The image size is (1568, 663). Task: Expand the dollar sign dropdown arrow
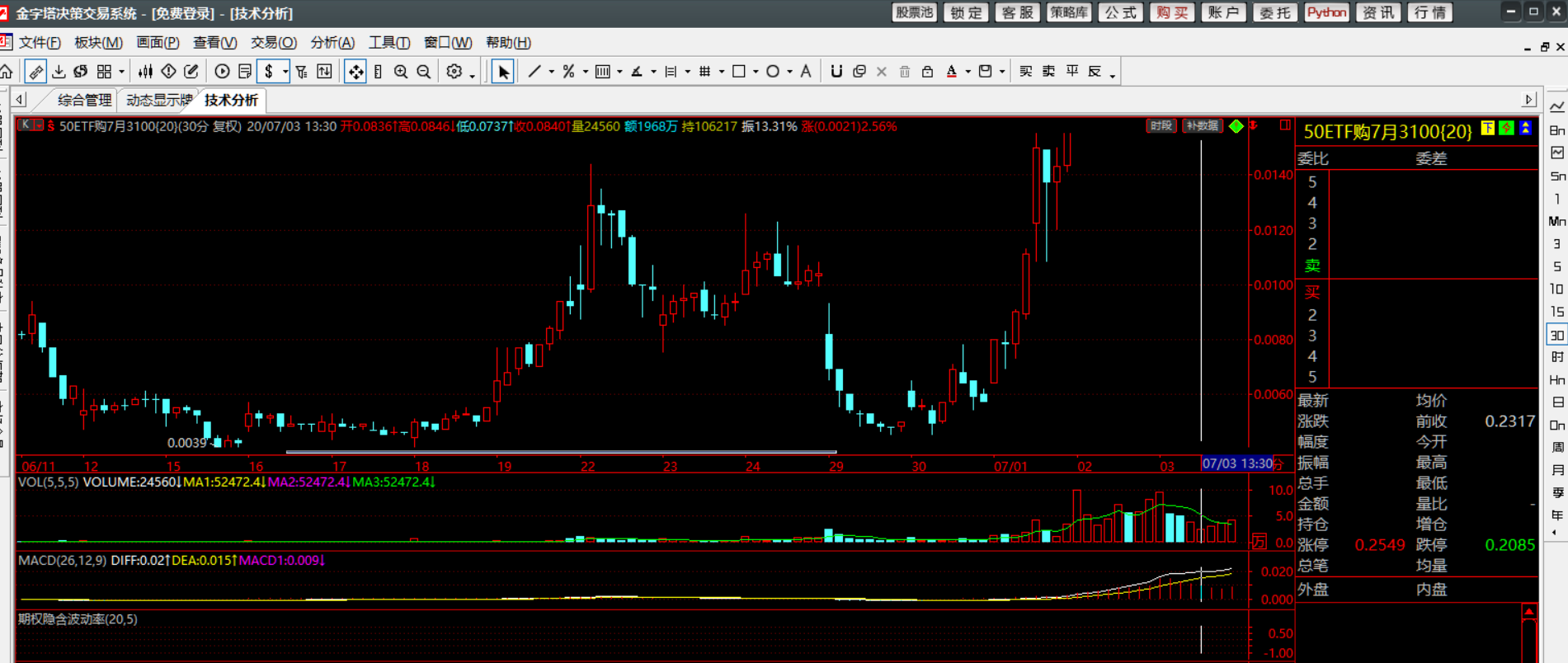(285, 73)
